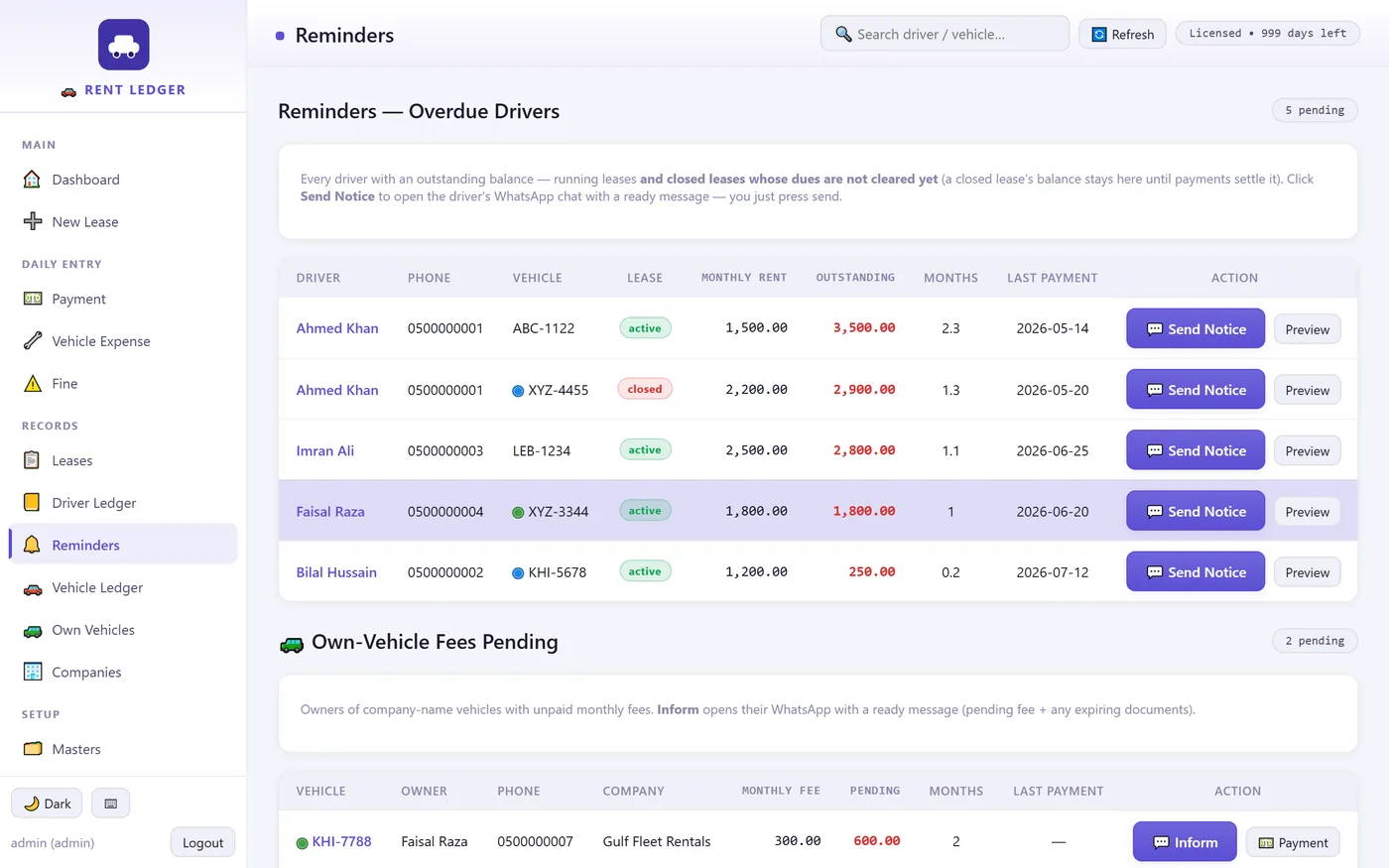The width and height of the screenshot is (1389, 868).
Task: Click the Vehicle Ledger red car icon
Action: tap(33, 587)
